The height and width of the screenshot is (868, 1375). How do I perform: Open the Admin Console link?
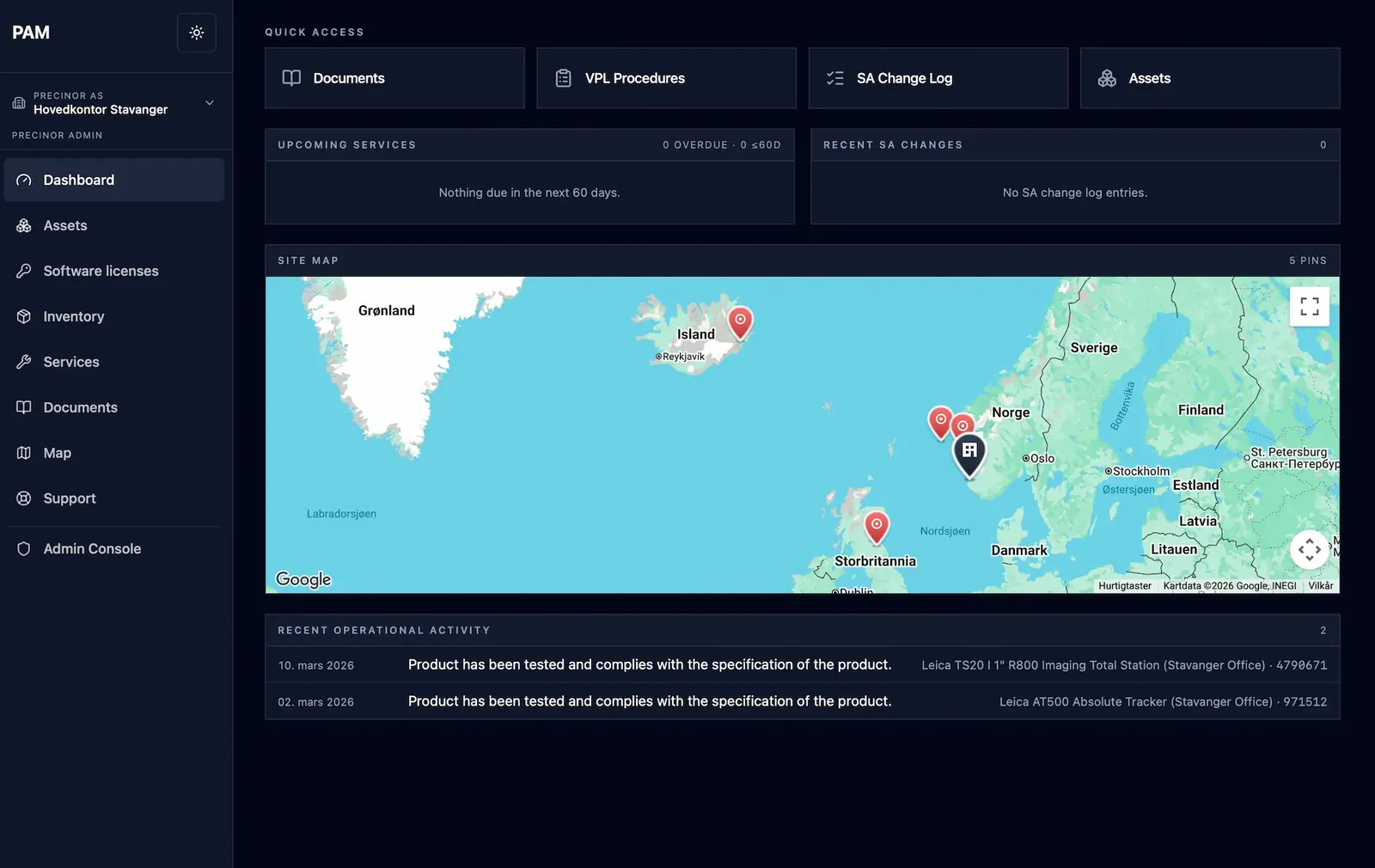[114, 548]
